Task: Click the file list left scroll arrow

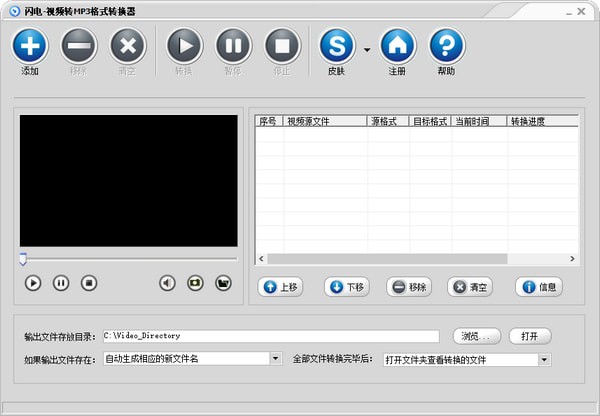Action: [261, 259]
